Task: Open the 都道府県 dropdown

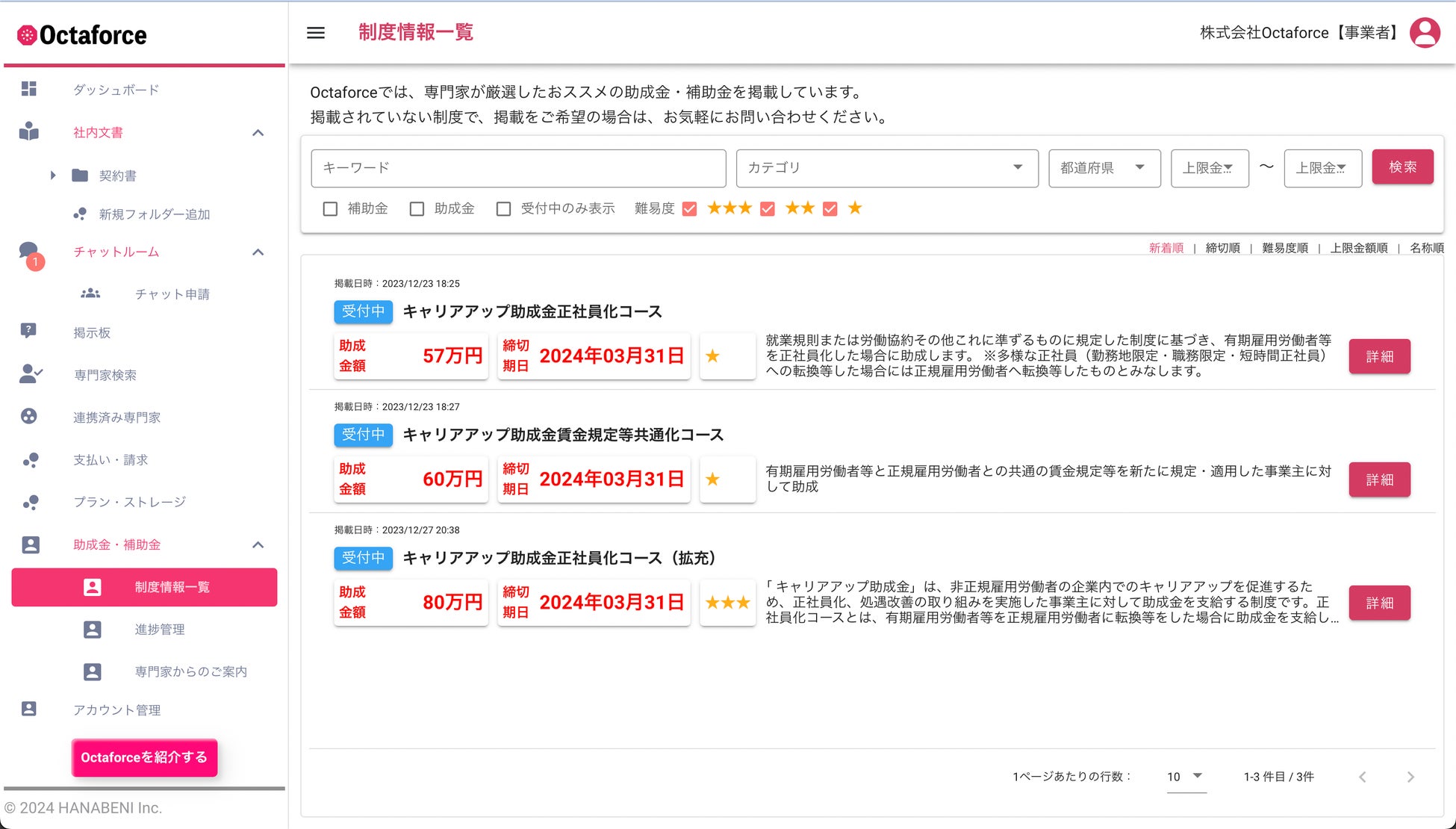Action: pyautogui.click(x=1104, y=168)
